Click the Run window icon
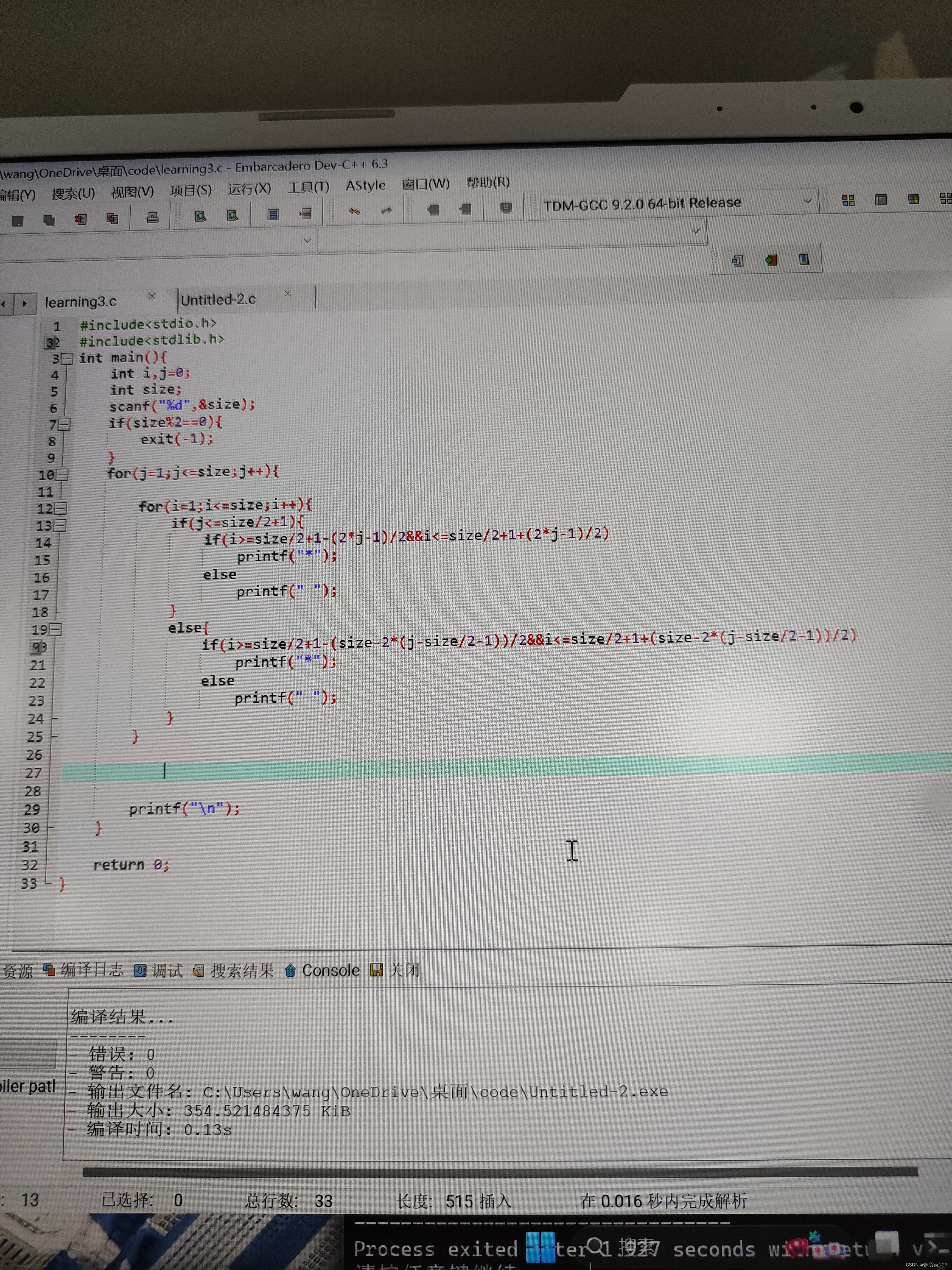Screen dimensions: 952x1270 pyautogui.click(x=880, y=199)
